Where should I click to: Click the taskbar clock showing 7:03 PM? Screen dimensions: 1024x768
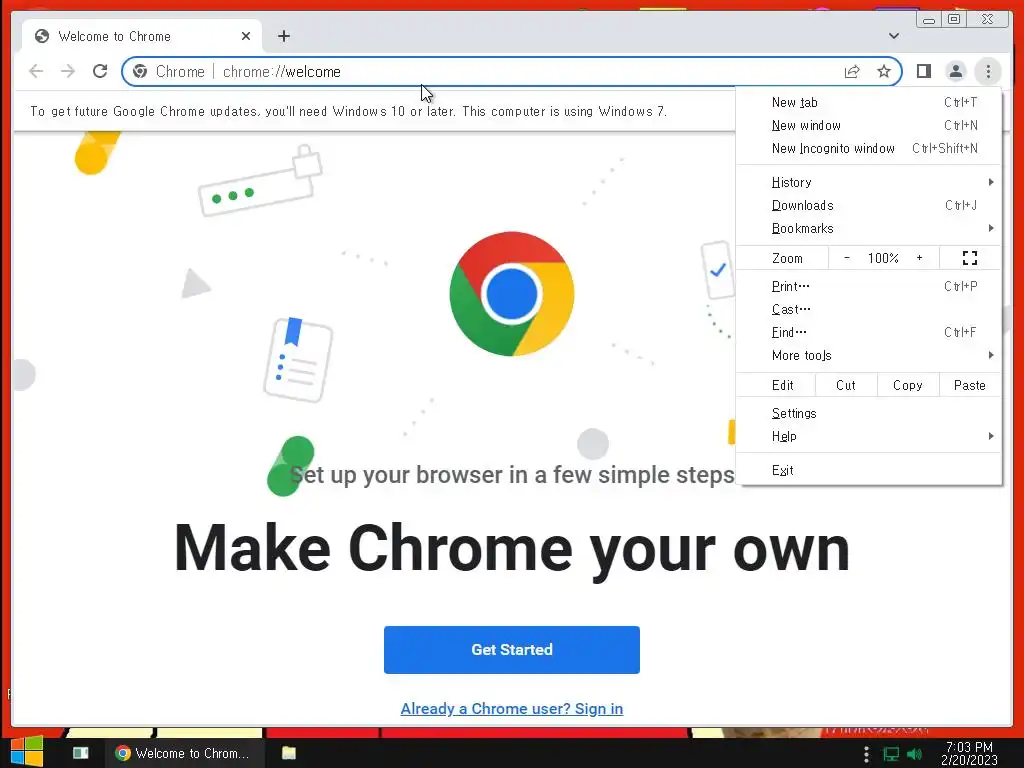[969, 753]
